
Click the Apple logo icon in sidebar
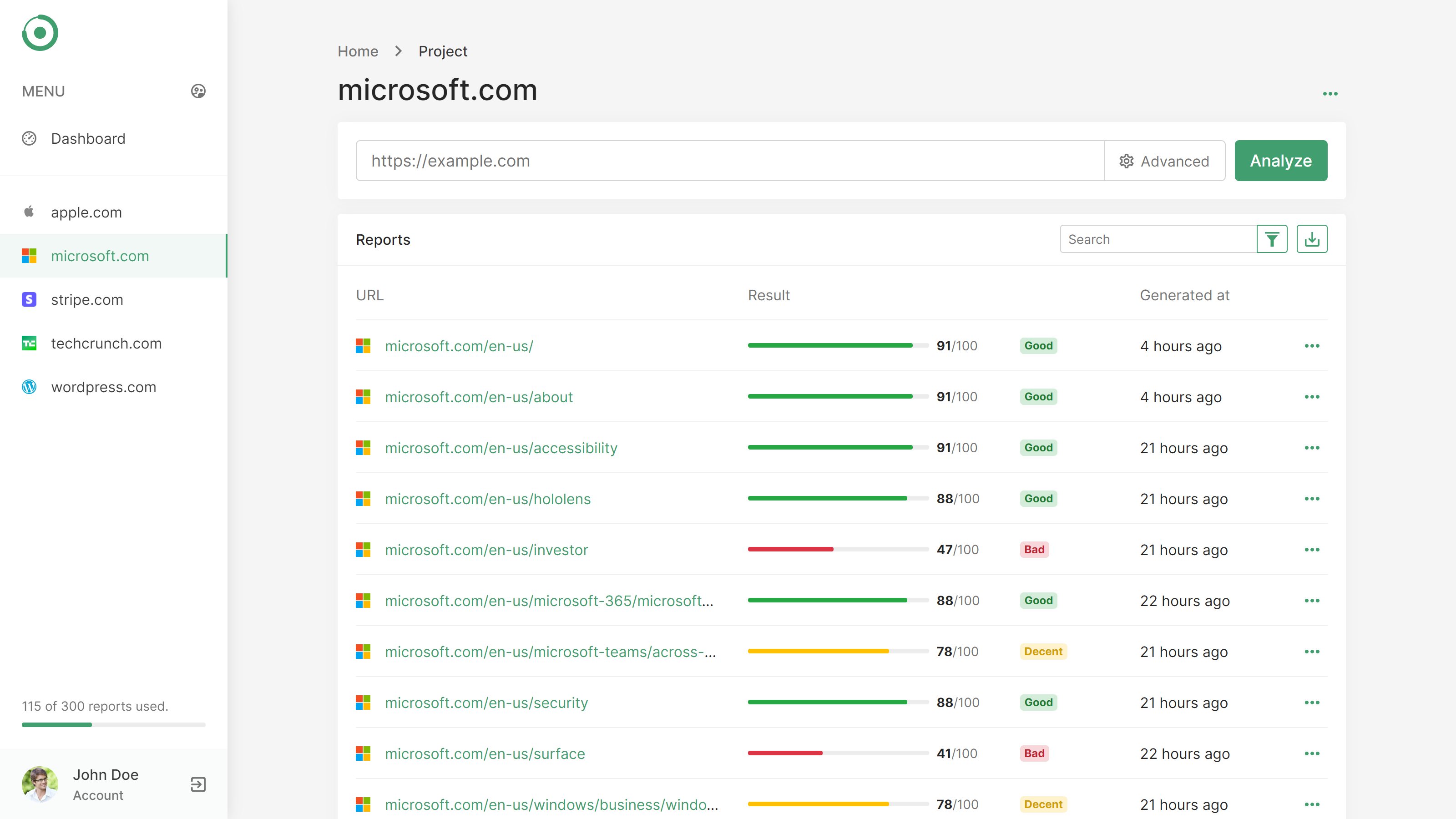point(29,212)
